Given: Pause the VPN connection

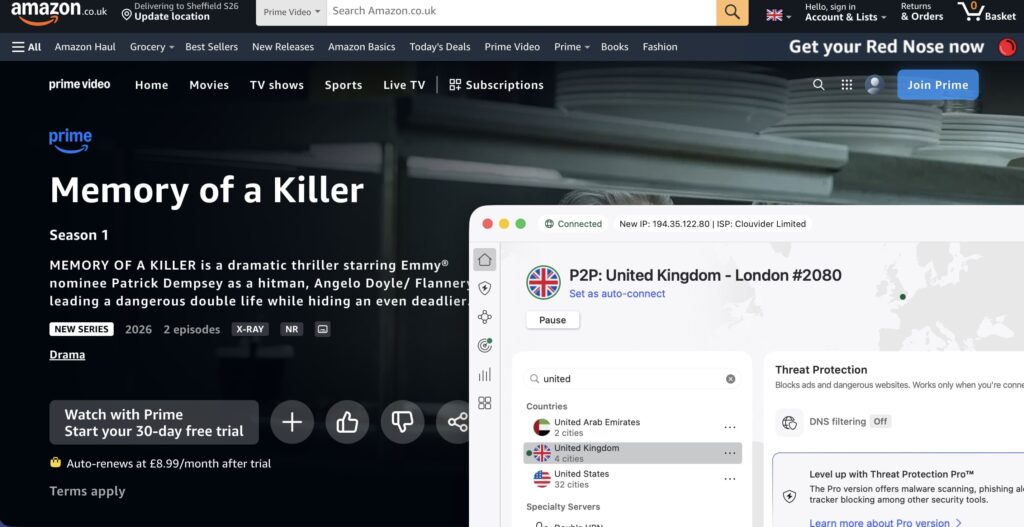Looking at the screenshot, I should point(552,320).
